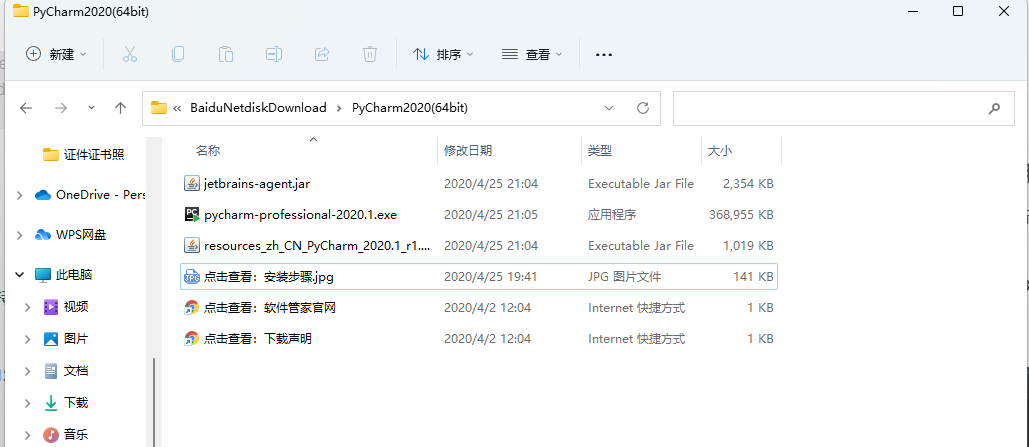Expand the 下载 tree node
This screenshot has height=447, width=1029.
tap(28, 403)
